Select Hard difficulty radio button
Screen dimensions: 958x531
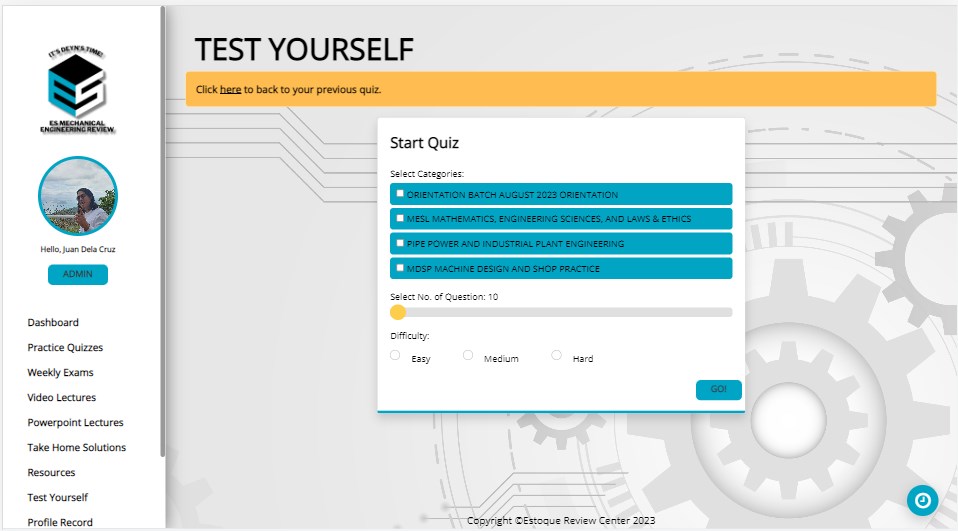[557, 355]
